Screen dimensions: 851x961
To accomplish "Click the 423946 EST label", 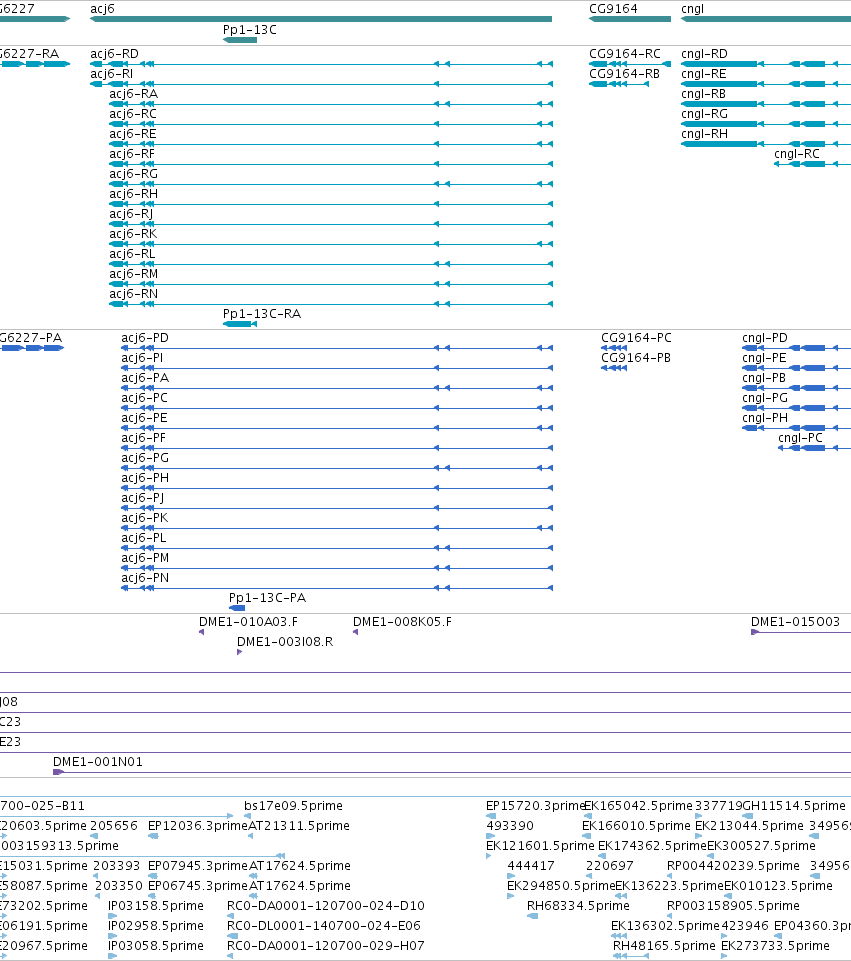I will pyautogui.click(x=744, y=925).
